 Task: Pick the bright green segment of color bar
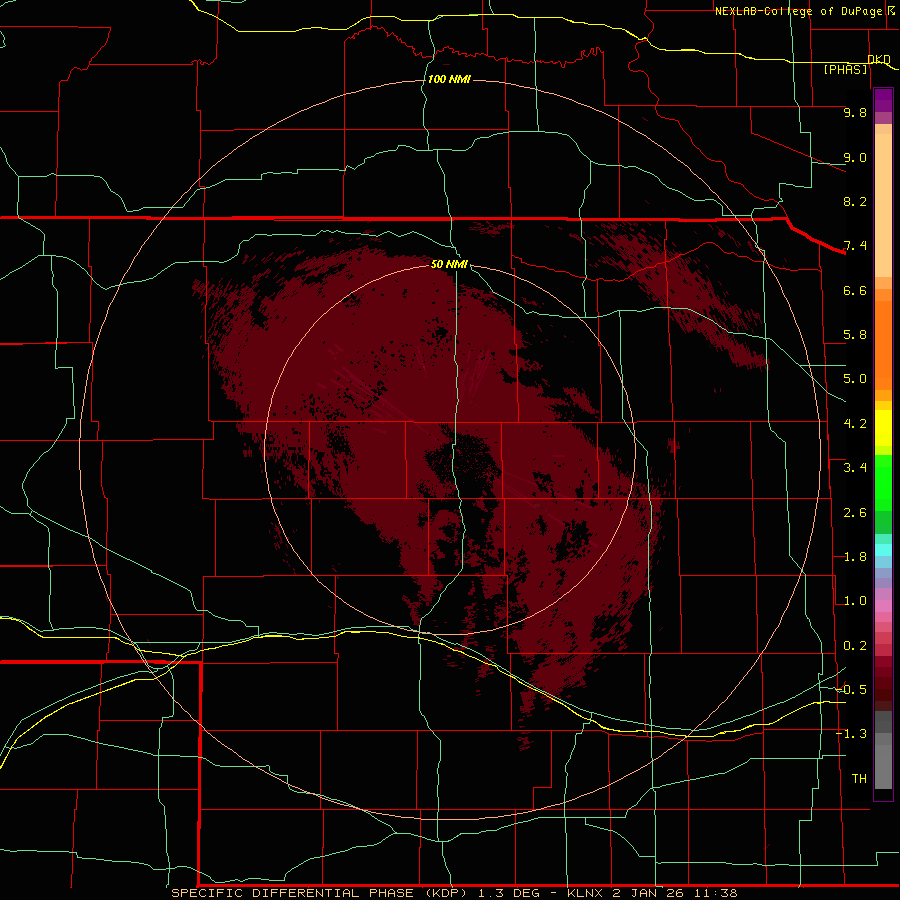883,482
